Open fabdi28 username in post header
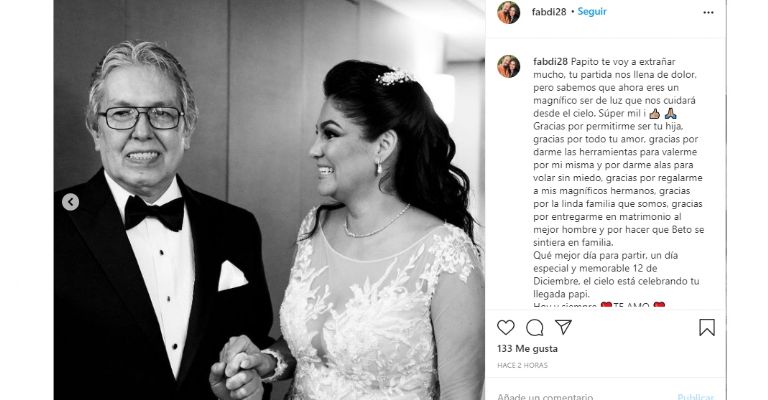 [x=549, y=12]
